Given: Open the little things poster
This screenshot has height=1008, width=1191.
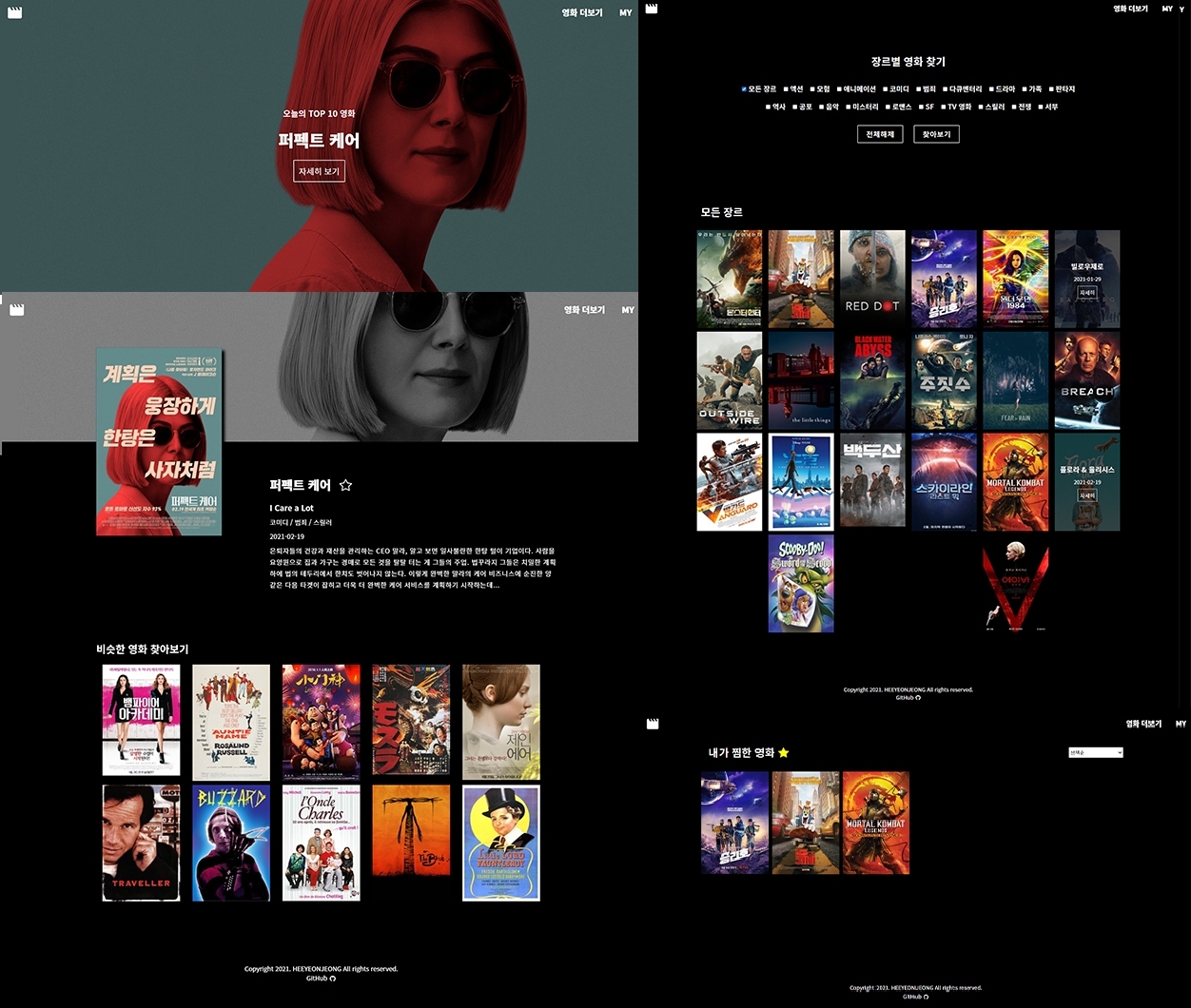Looking at the screenshot, I should [801, 380].
